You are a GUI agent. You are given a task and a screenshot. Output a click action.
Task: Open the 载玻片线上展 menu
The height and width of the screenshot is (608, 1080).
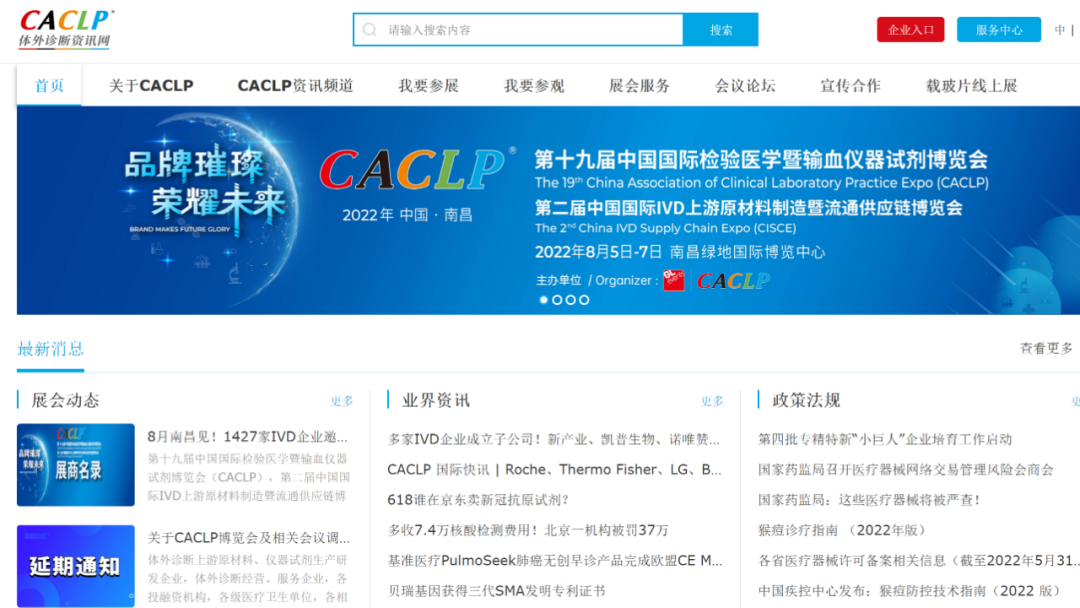pyautogui.click(x=971, y=85)
